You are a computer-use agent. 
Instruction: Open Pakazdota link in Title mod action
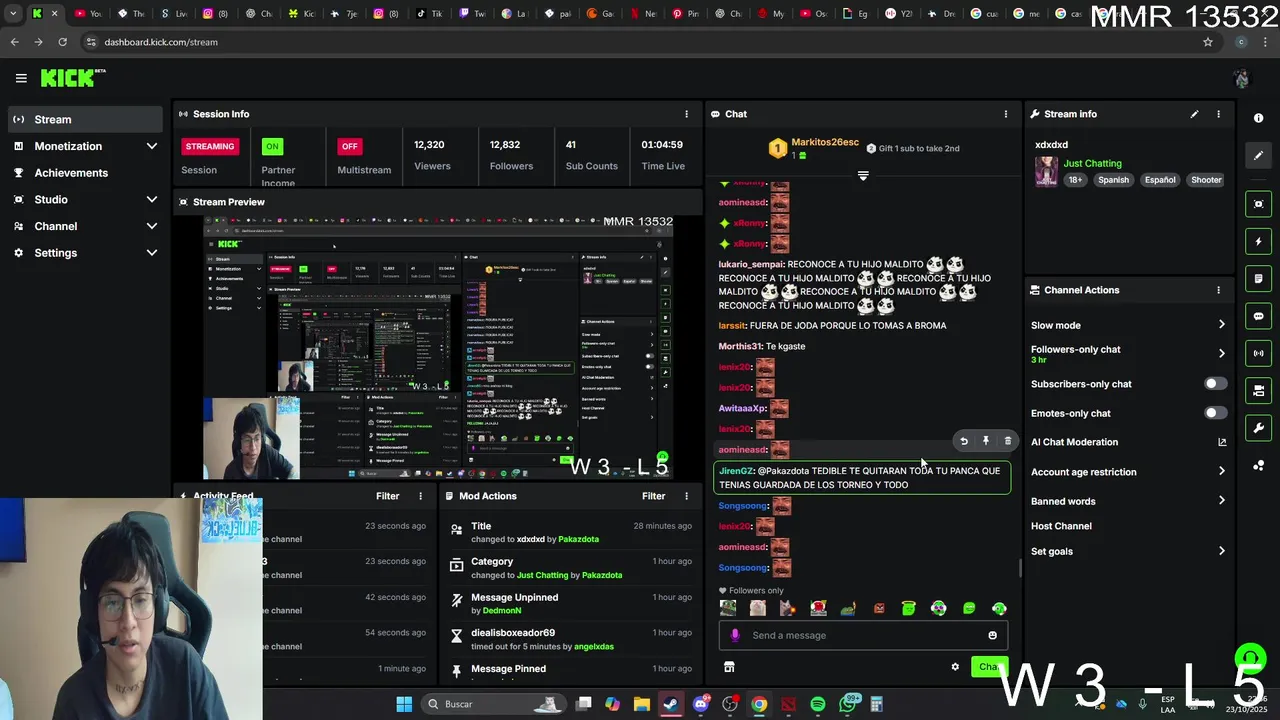pyautogui.click(x=578, y=539)
